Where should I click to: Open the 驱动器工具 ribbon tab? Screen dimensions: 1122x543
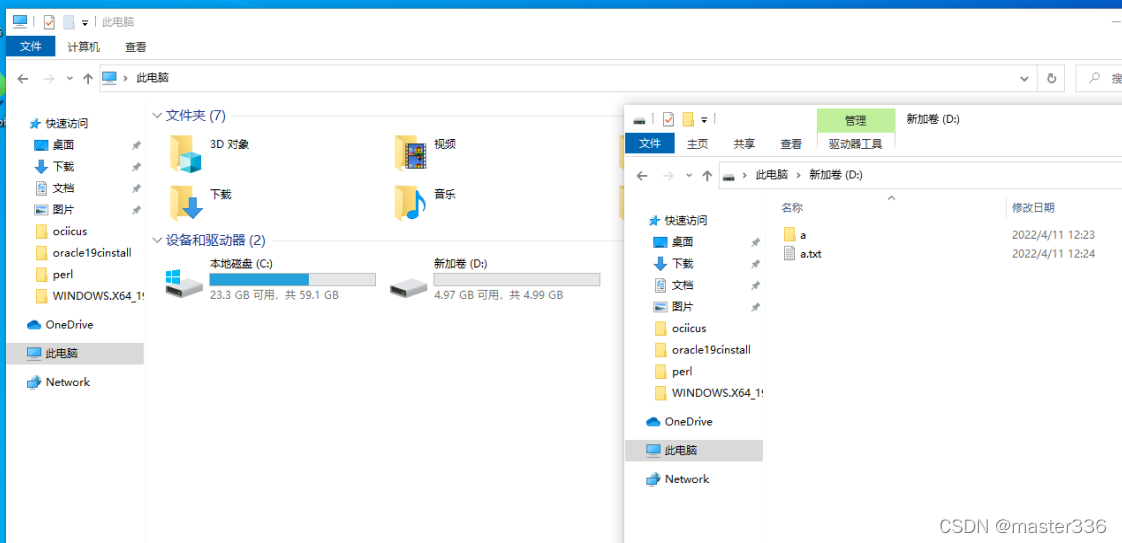point(856,144)
